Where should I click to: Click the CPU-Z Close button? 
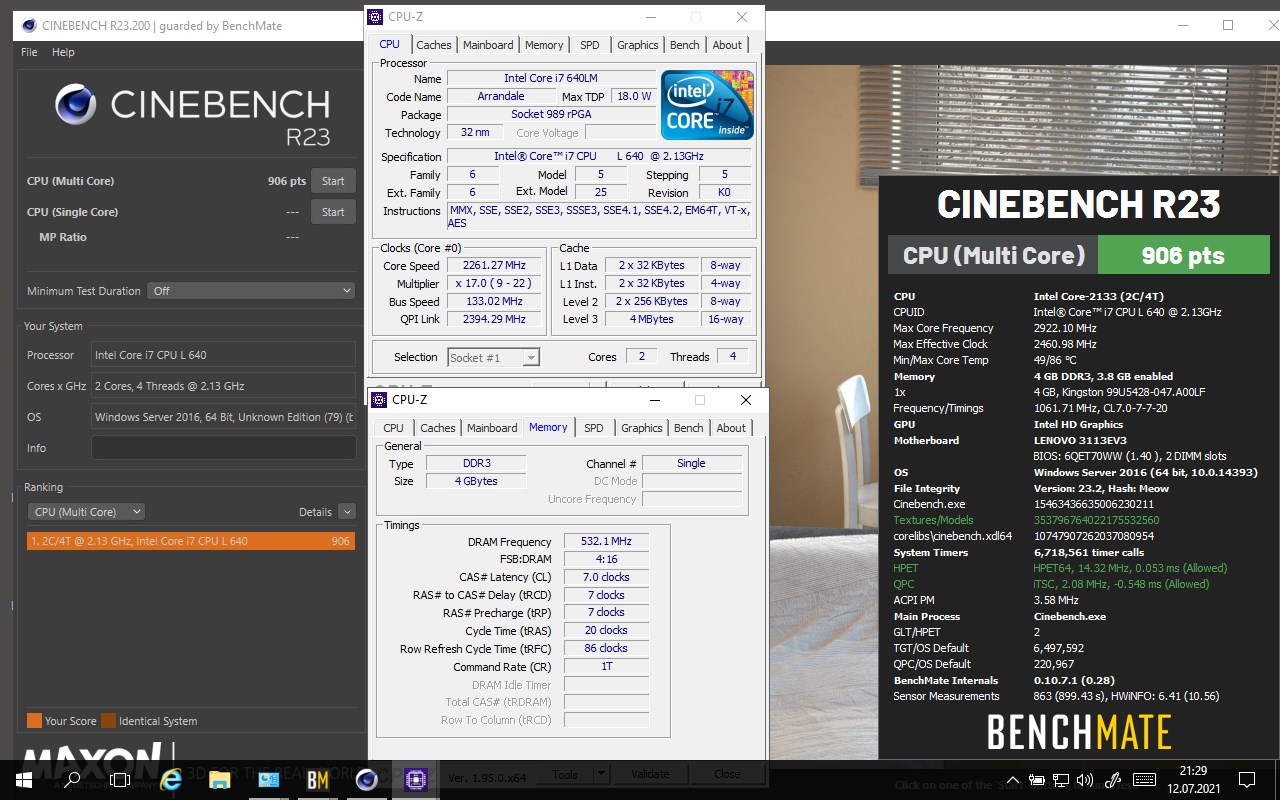tap(727, 775)
